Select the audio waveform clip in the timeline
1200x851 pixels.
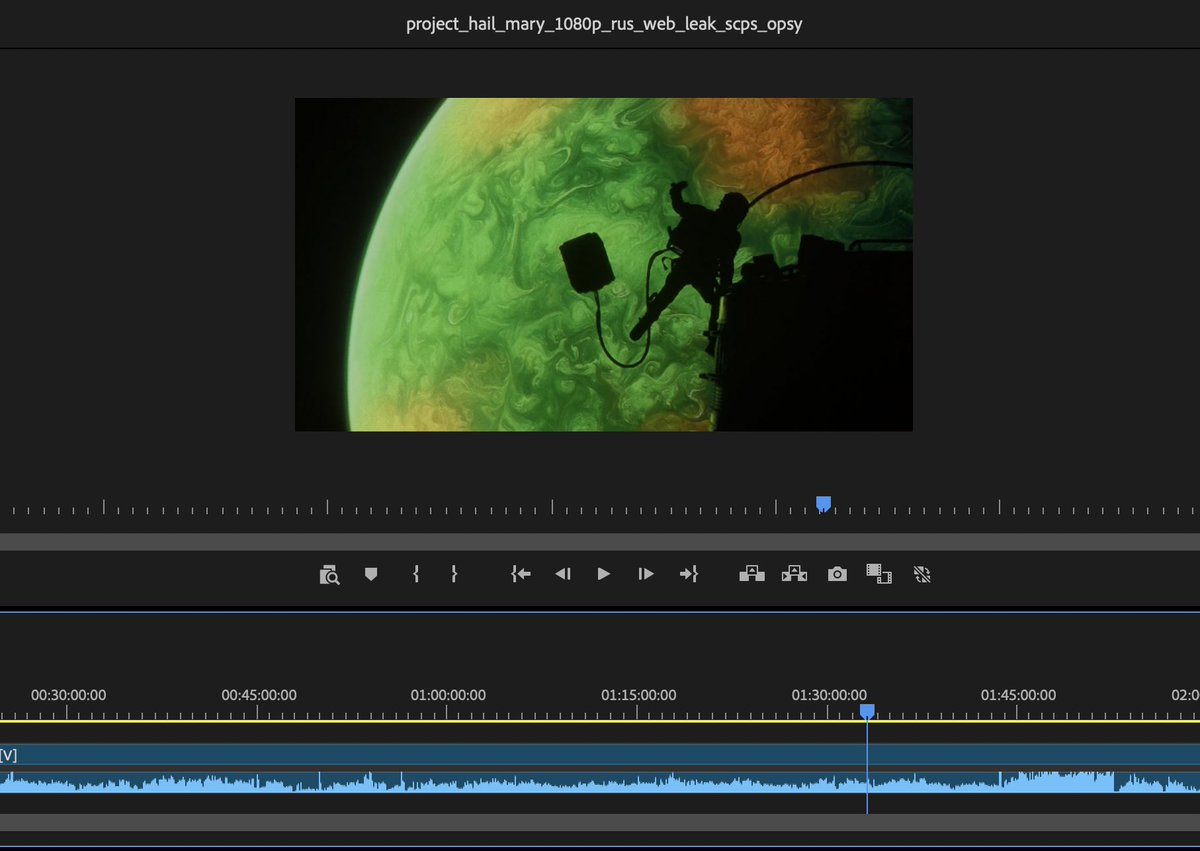(600, 781)
